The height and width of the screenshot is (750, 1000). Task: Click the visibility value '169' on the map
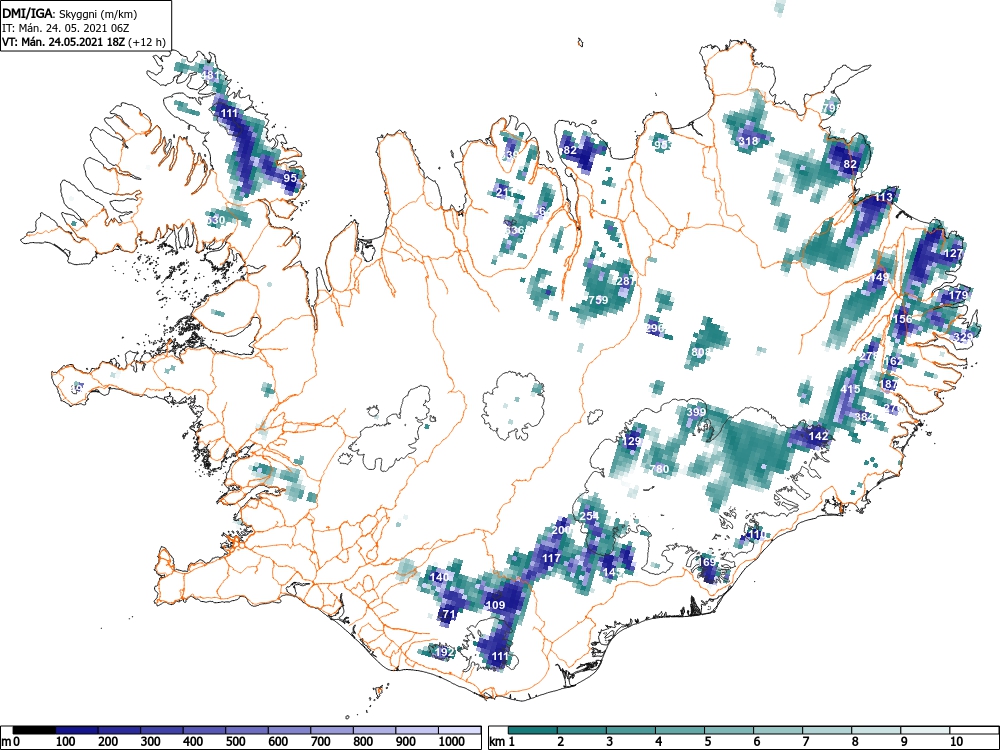[x=707, y=562]
